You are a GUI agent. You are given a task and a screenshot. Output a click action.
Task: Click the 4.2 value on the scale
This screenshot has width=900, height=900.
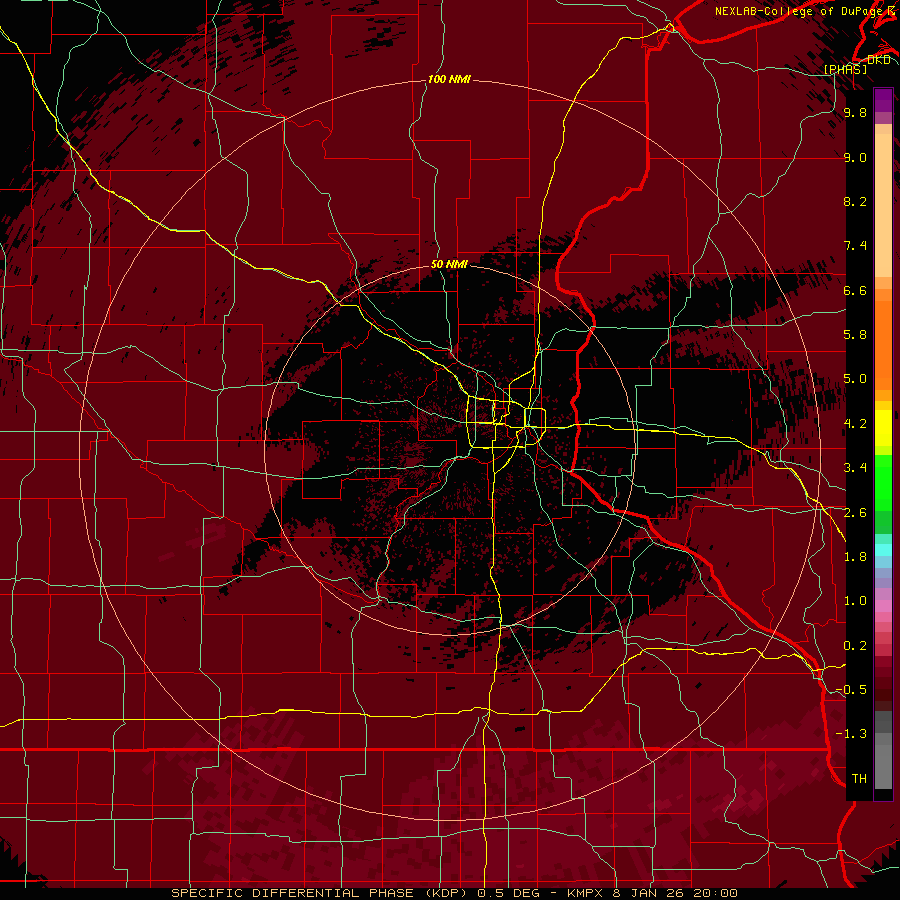[x=855, y=424]
